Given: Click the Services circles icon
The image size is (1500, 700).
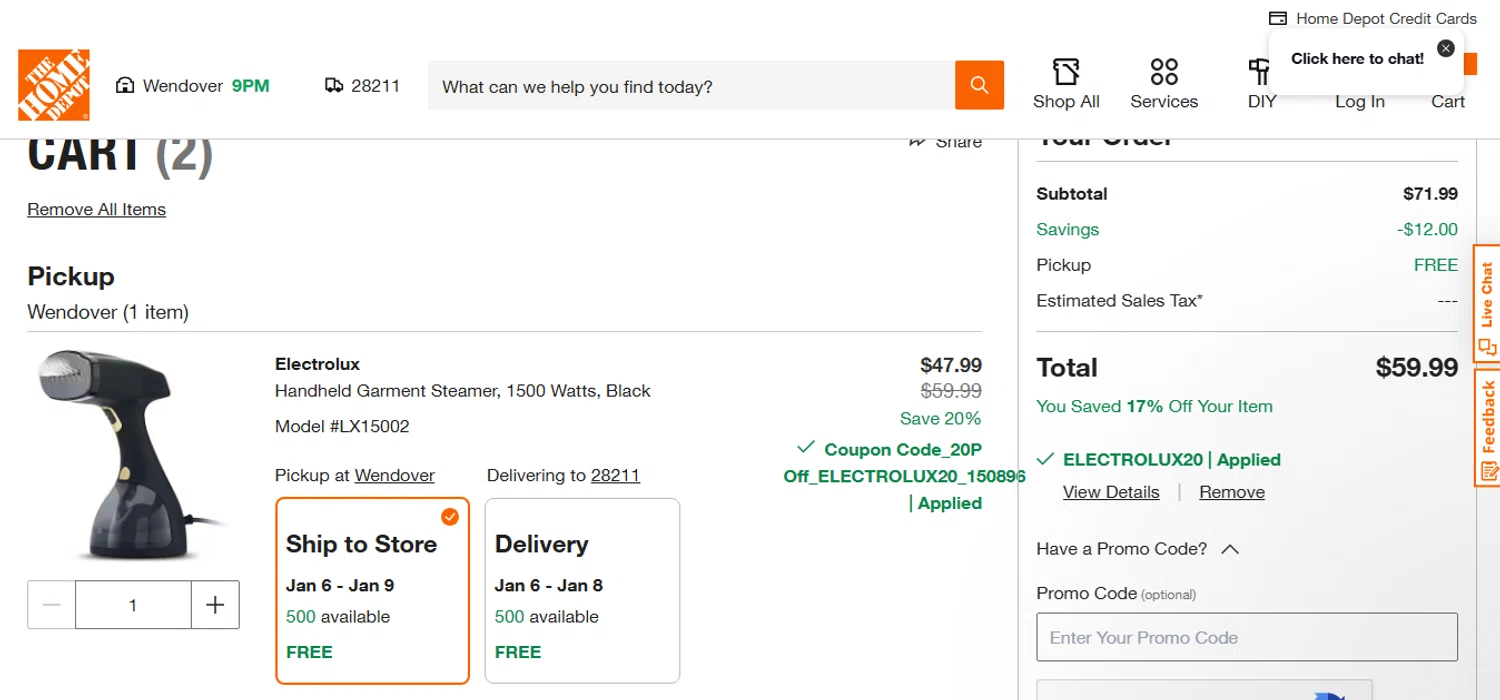Looking at the screenshot, I should pos(1164,72).
